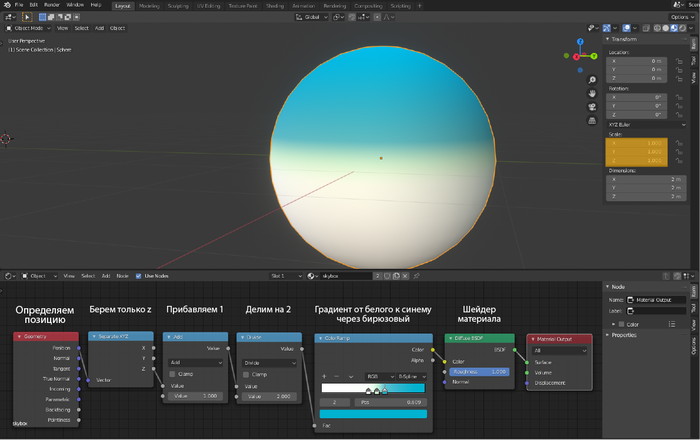Switch perspective/orthographic grid gizmo icon
The image size is (700, 440).
click(592, 121)
